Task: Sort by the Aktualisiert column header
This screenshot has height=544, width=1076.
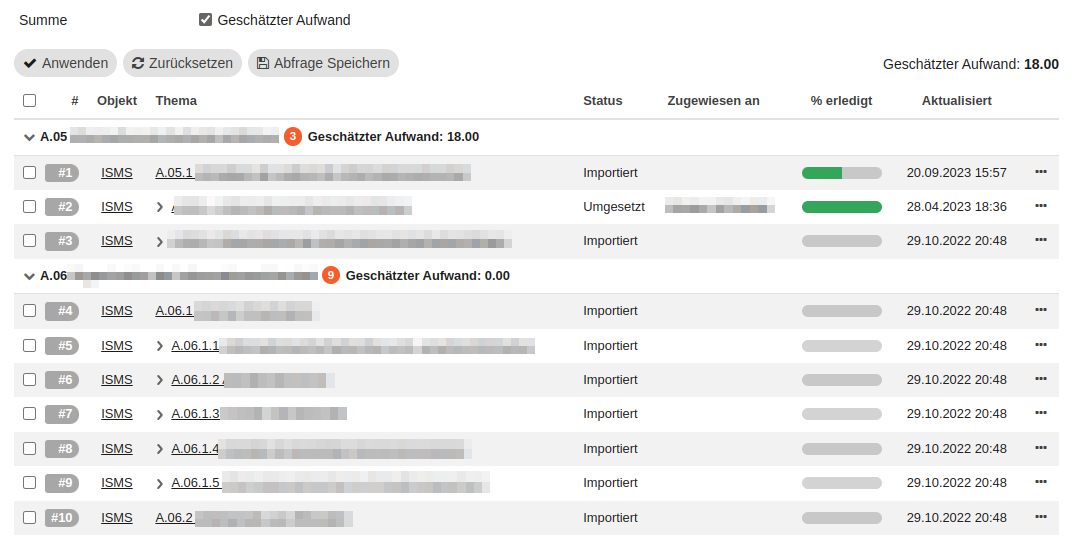Action: click(956, 100)
